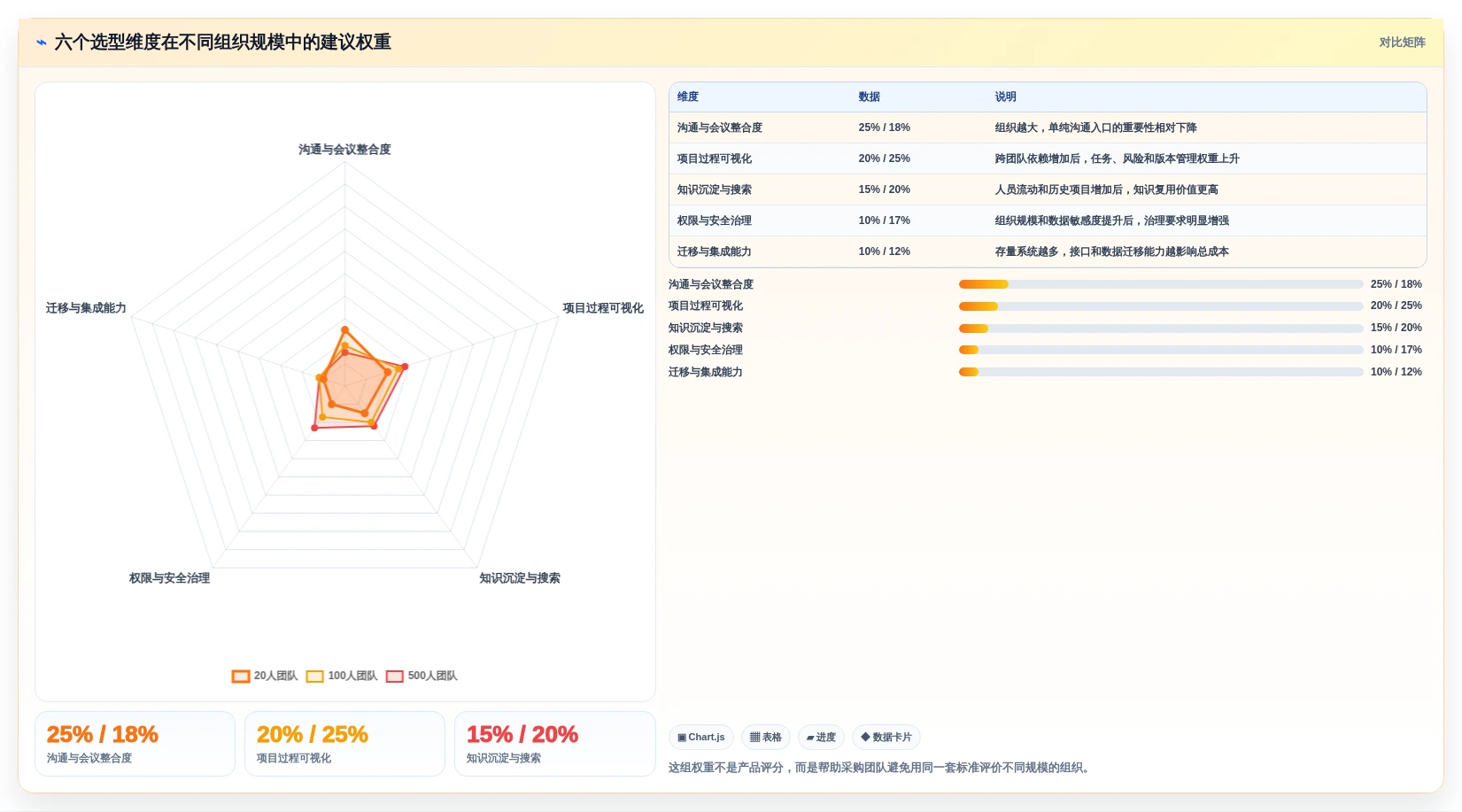Open the 20% / 25% 项目过程可视化 stat card
Image resolution: width=1462 pixels, height=812 pixels.
(344, 744)
